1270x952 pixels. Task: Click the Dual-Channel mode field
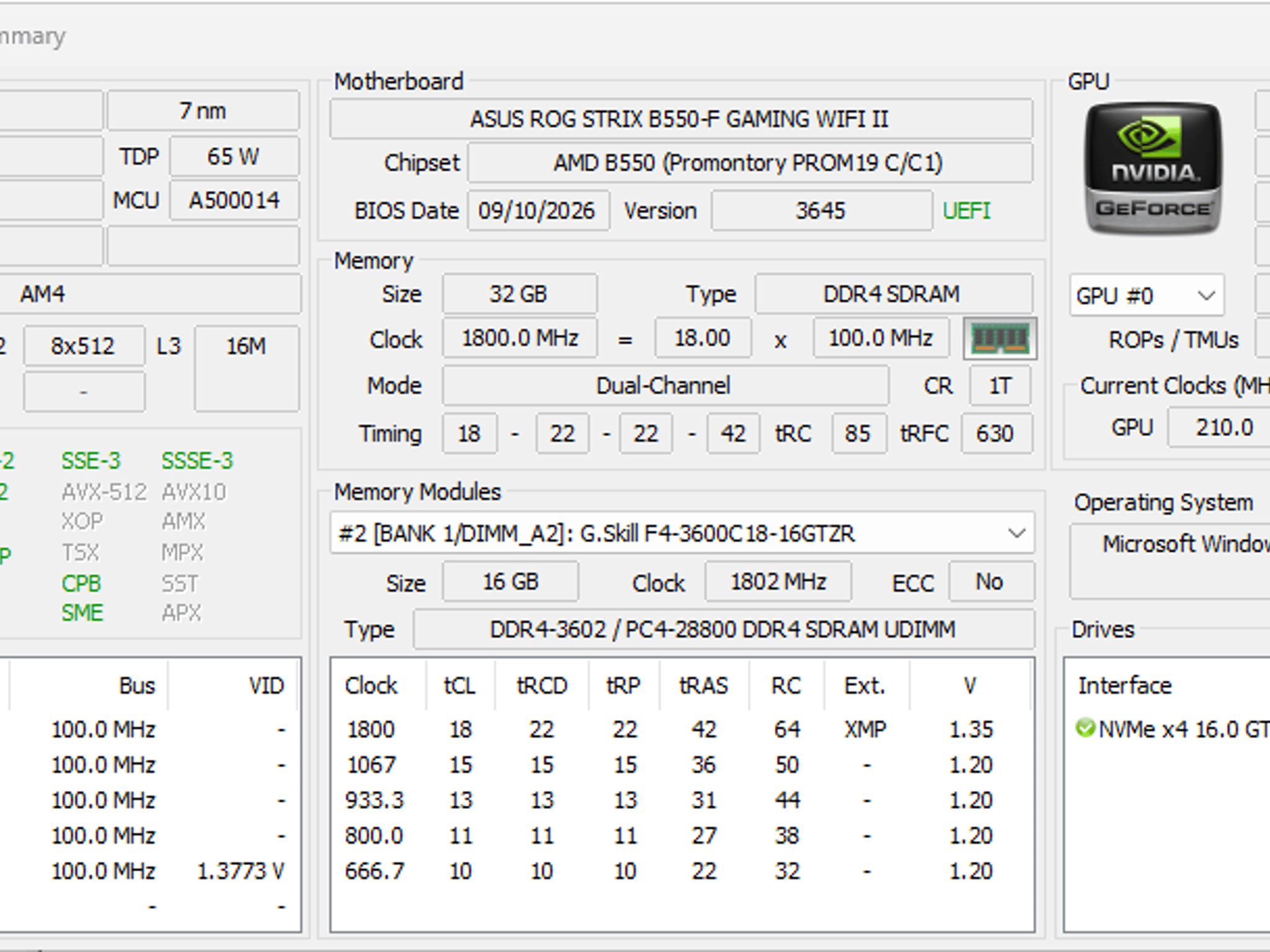tap(665, 386)
